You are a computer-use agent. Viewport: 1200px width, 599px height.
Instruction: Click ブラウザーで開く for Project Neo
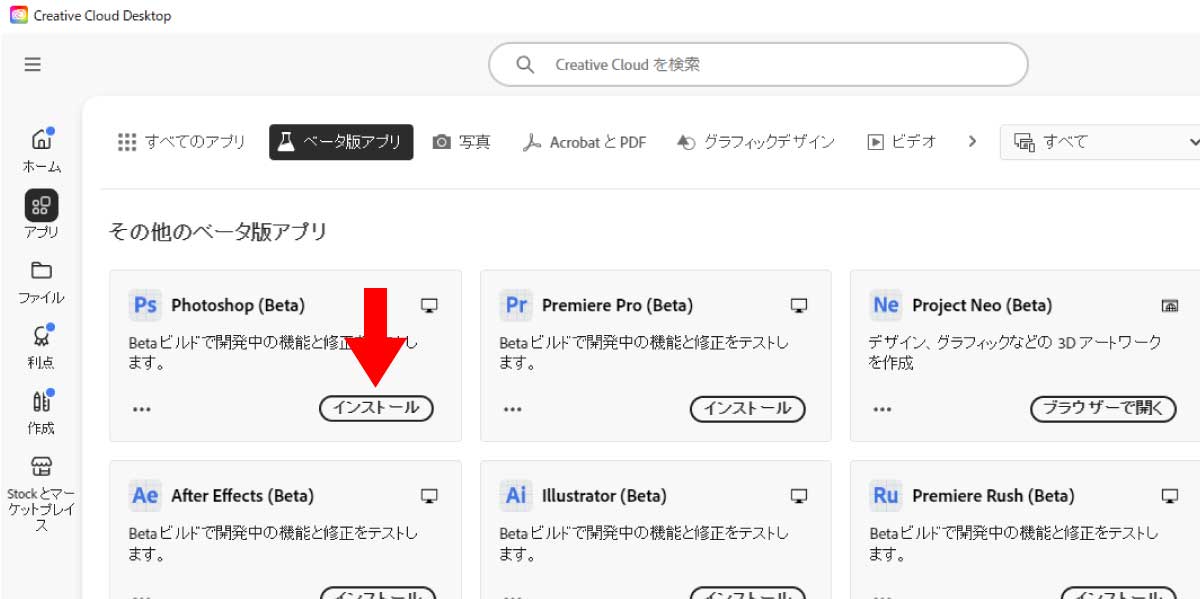pos(1103,408)
